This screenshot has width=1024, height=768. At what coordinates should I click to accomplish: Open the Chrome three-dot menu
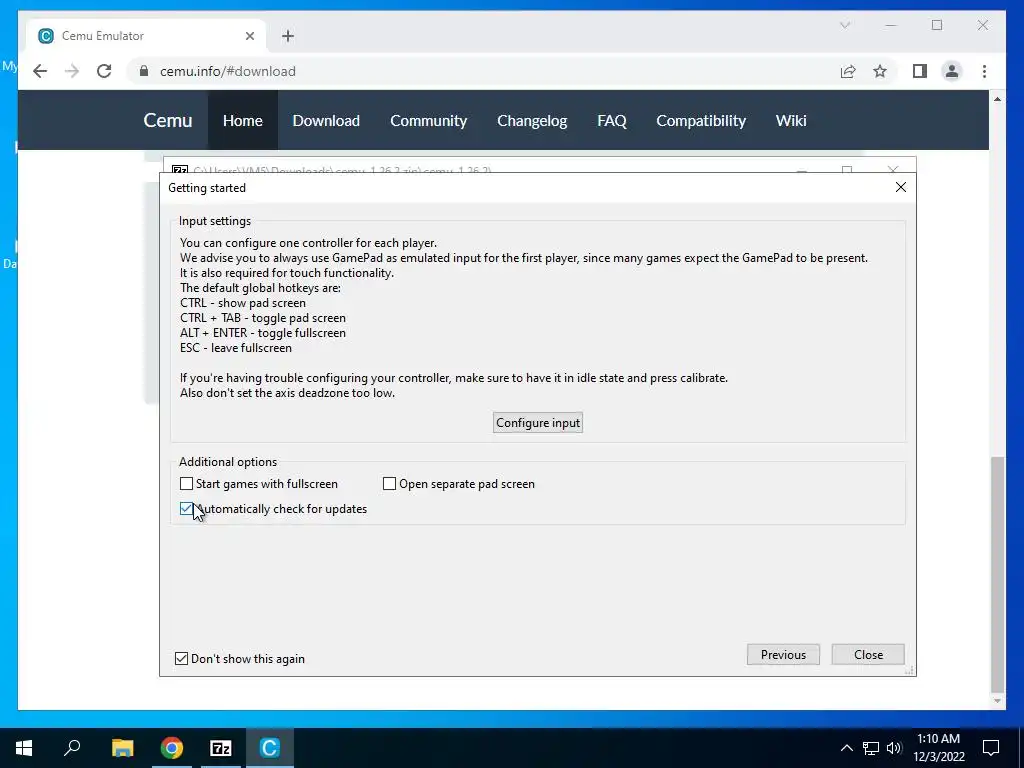pyautogui.click(x=984, y=71)
